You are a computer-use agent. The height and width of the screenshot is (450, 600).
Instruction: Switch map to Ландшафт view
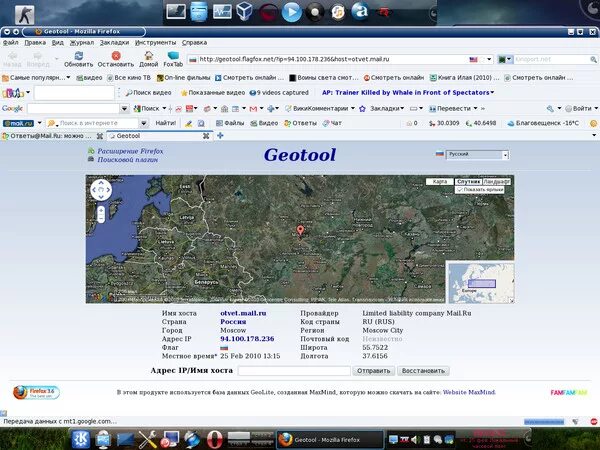point(496,182)
